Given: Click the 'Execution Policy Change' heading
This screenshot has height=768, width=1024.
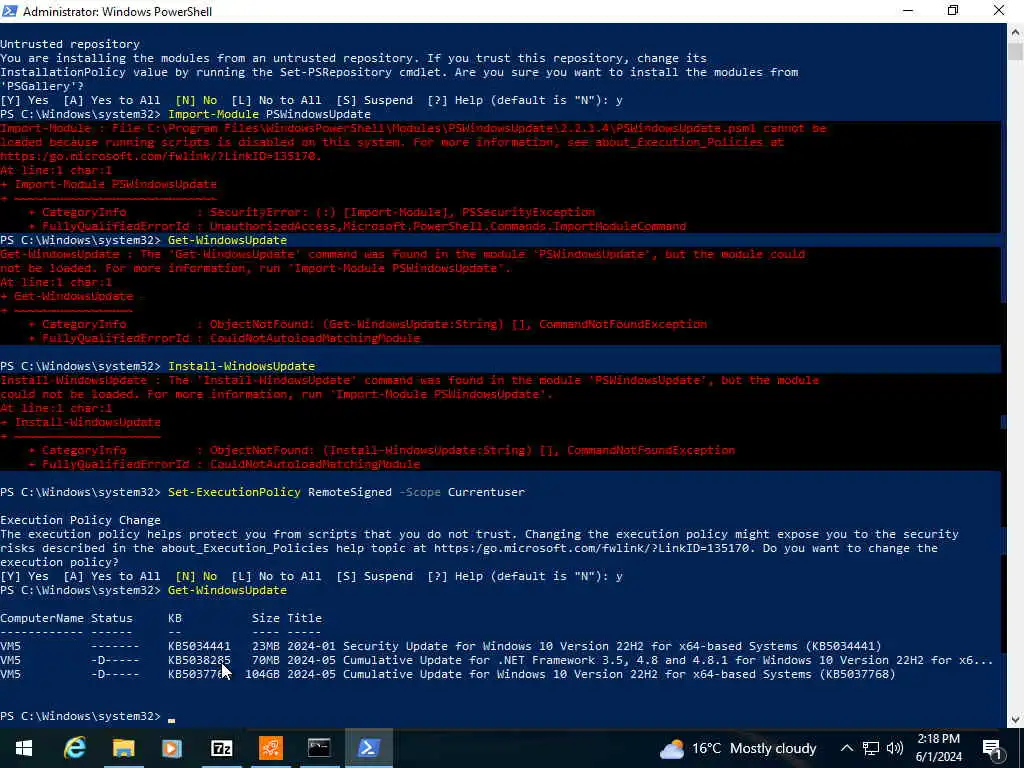Looking at the screenshot, I should pos(80,520).
